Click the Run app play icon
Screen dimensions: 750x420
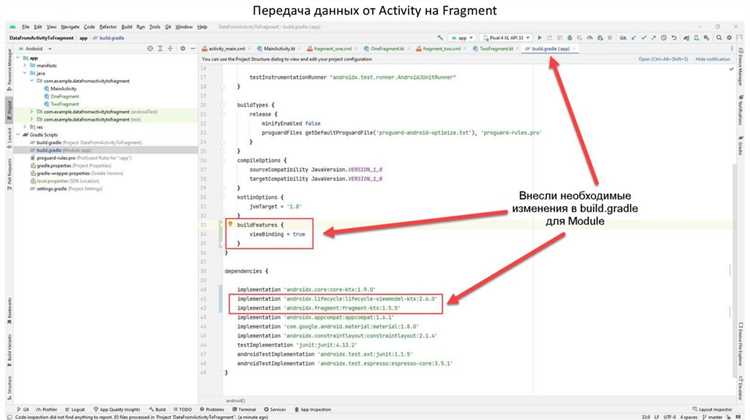[540, 38]
